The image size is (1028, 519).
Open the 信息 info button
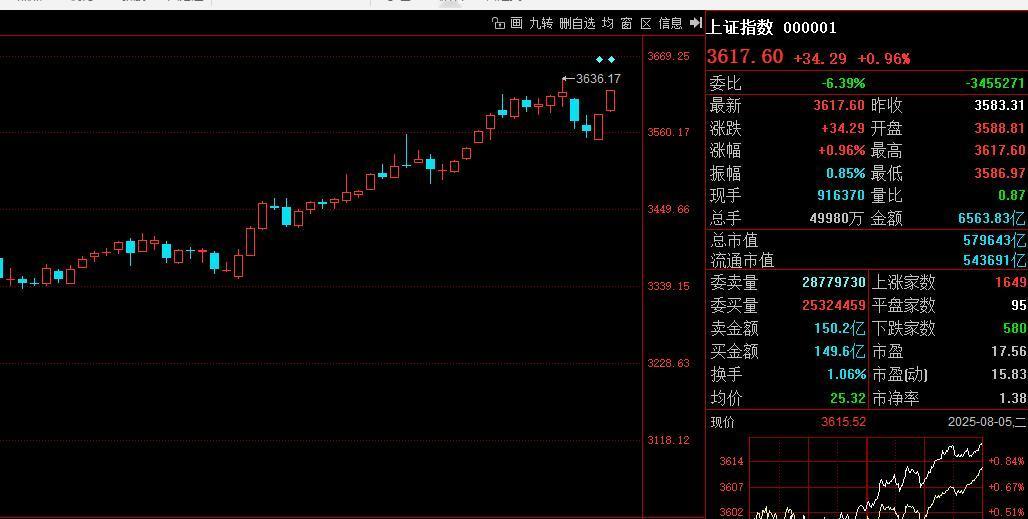670,24
